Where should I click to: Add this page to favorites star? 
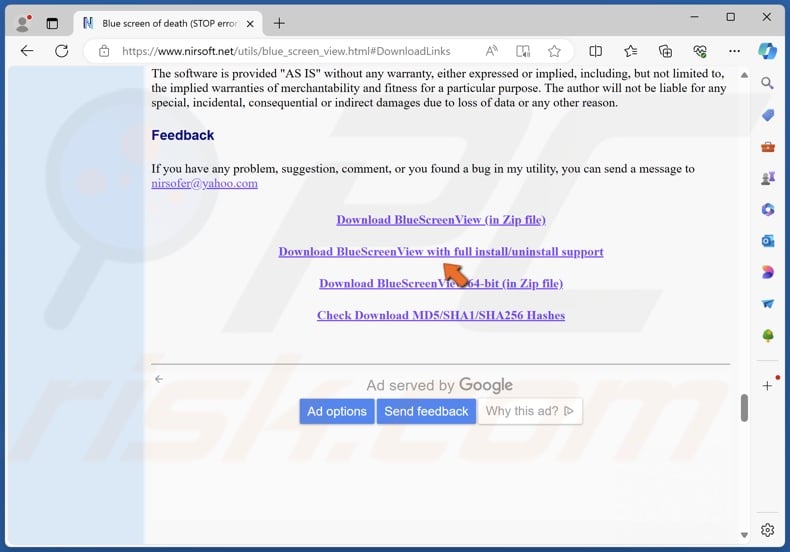point(554,51)
